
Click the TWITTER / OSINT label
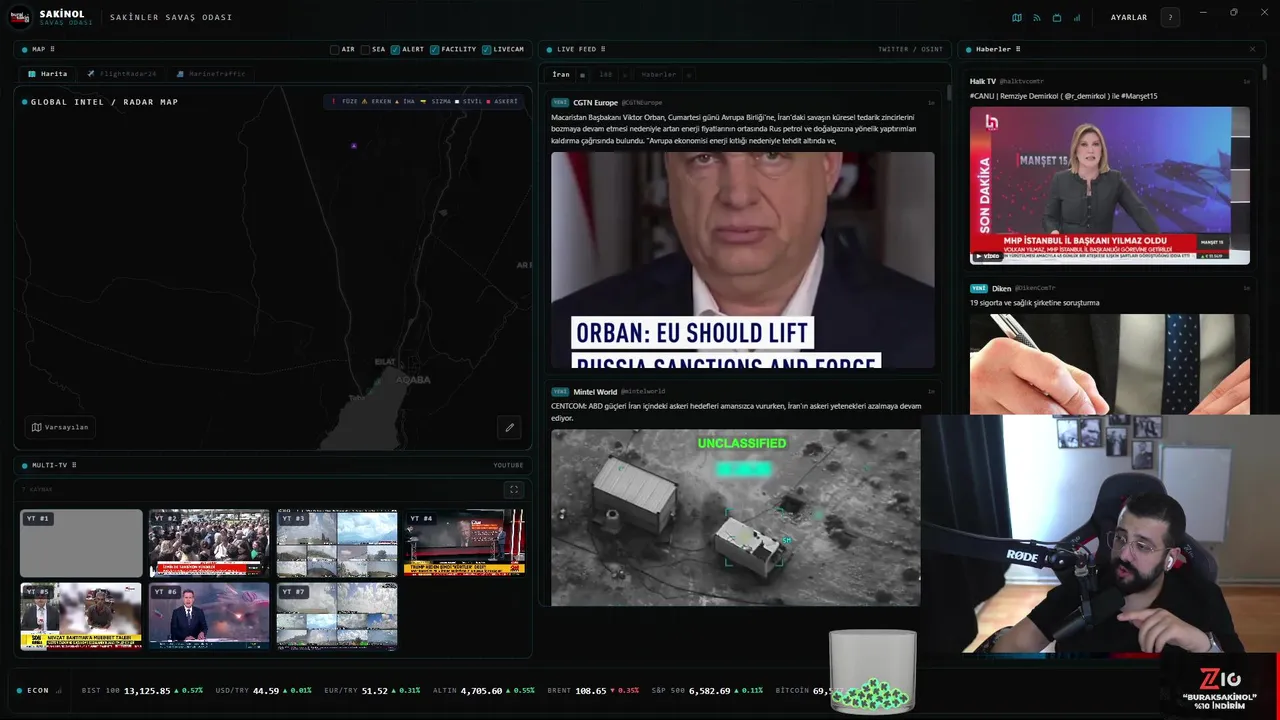click(x=910, y=49)
